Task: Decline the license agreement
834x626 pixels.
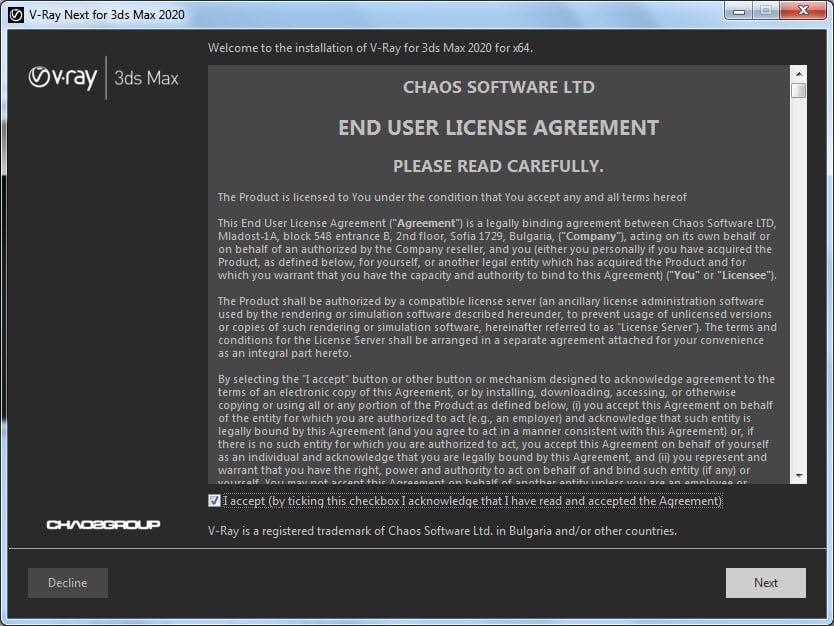Action: (68, 583)
